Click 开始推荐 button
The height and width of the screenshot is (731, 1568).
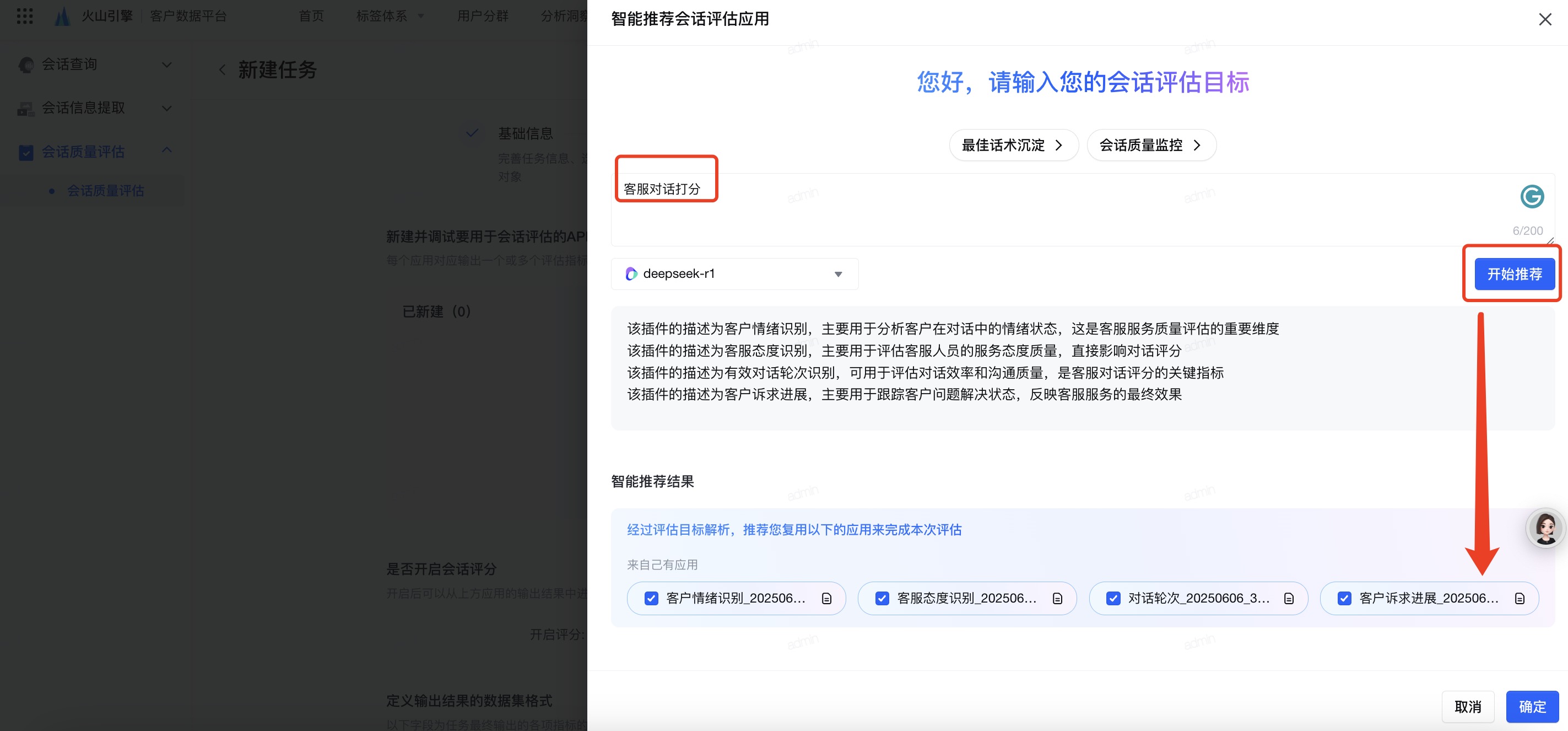pyautogui.click(x=1514, y=274)
